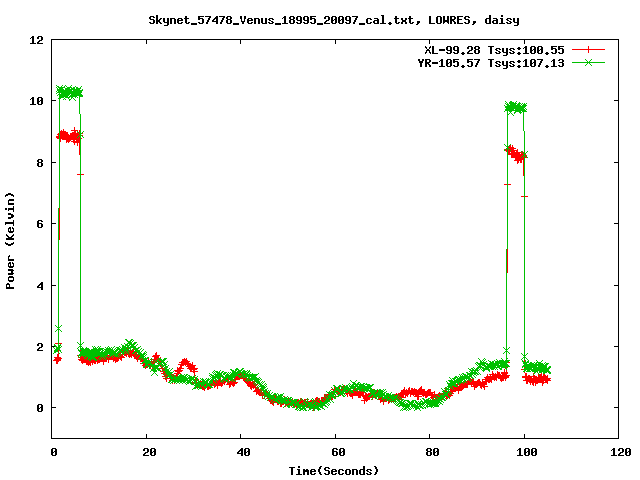
Task: Click the red calibration plateau near 9 Kelvin at start
Action: 68,136
